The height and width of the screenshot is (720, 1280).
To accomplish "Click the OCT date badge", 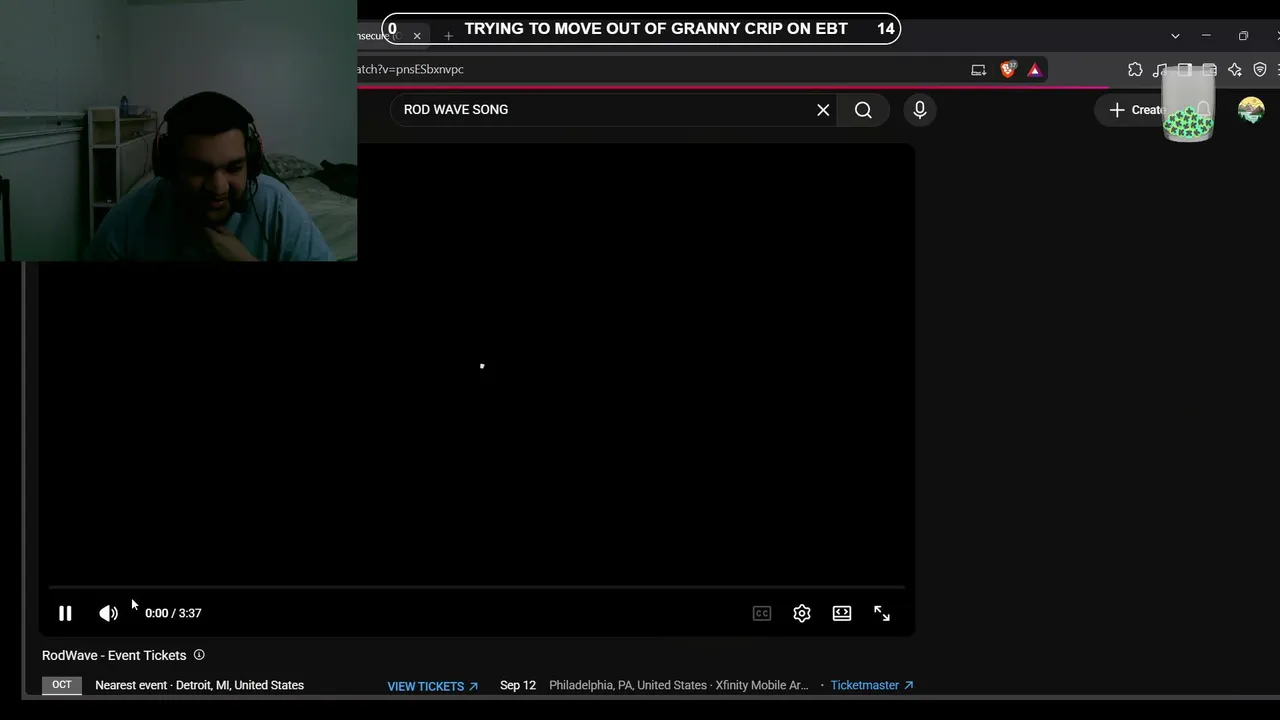I will [62, 685].
